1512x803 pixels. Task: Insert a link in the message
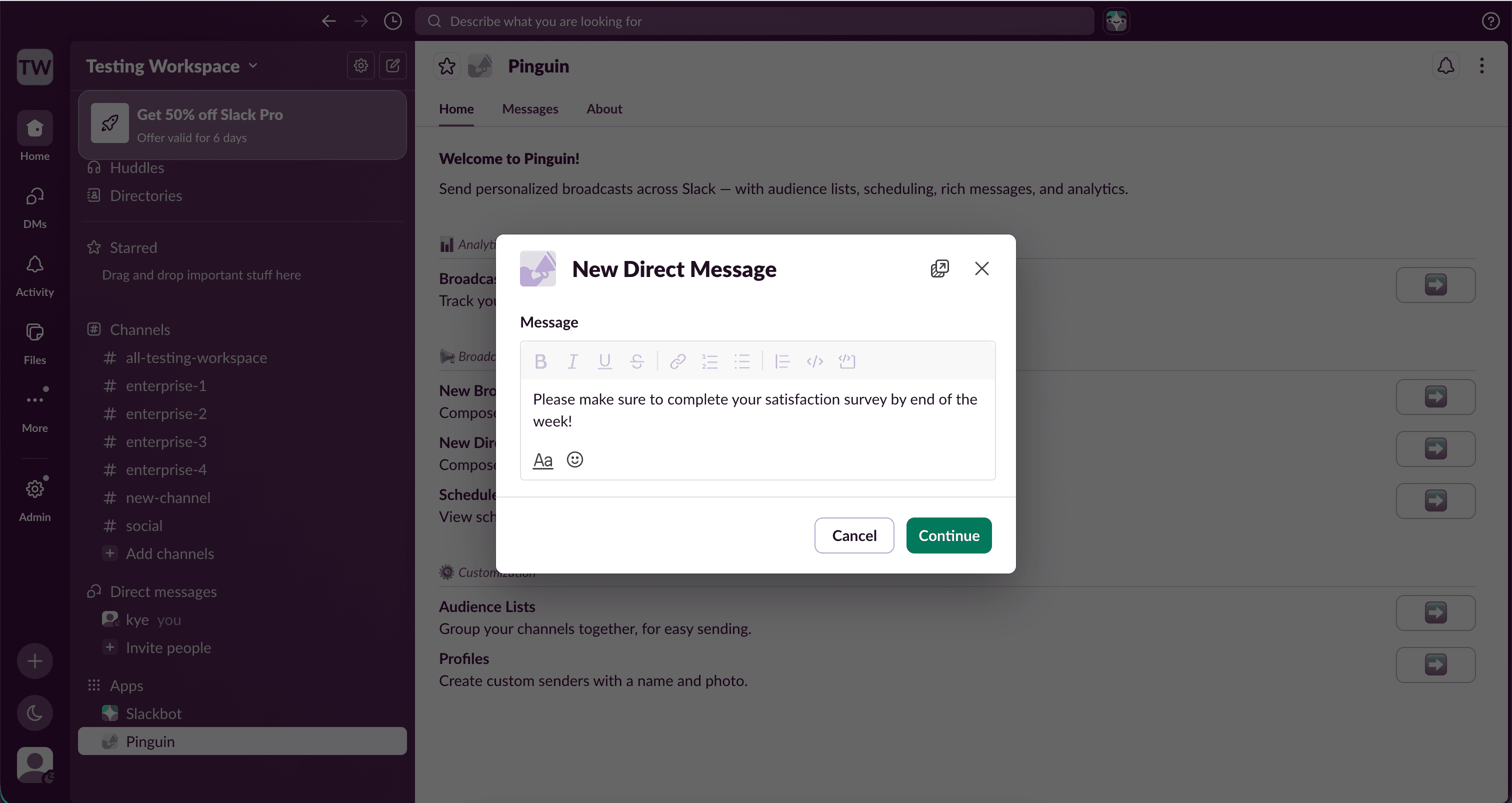point(678,361)
